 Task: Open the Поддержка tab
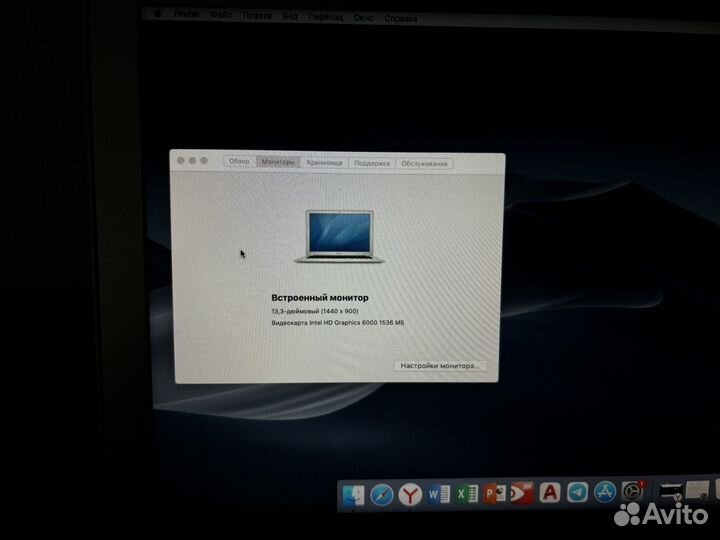point(372,163)
